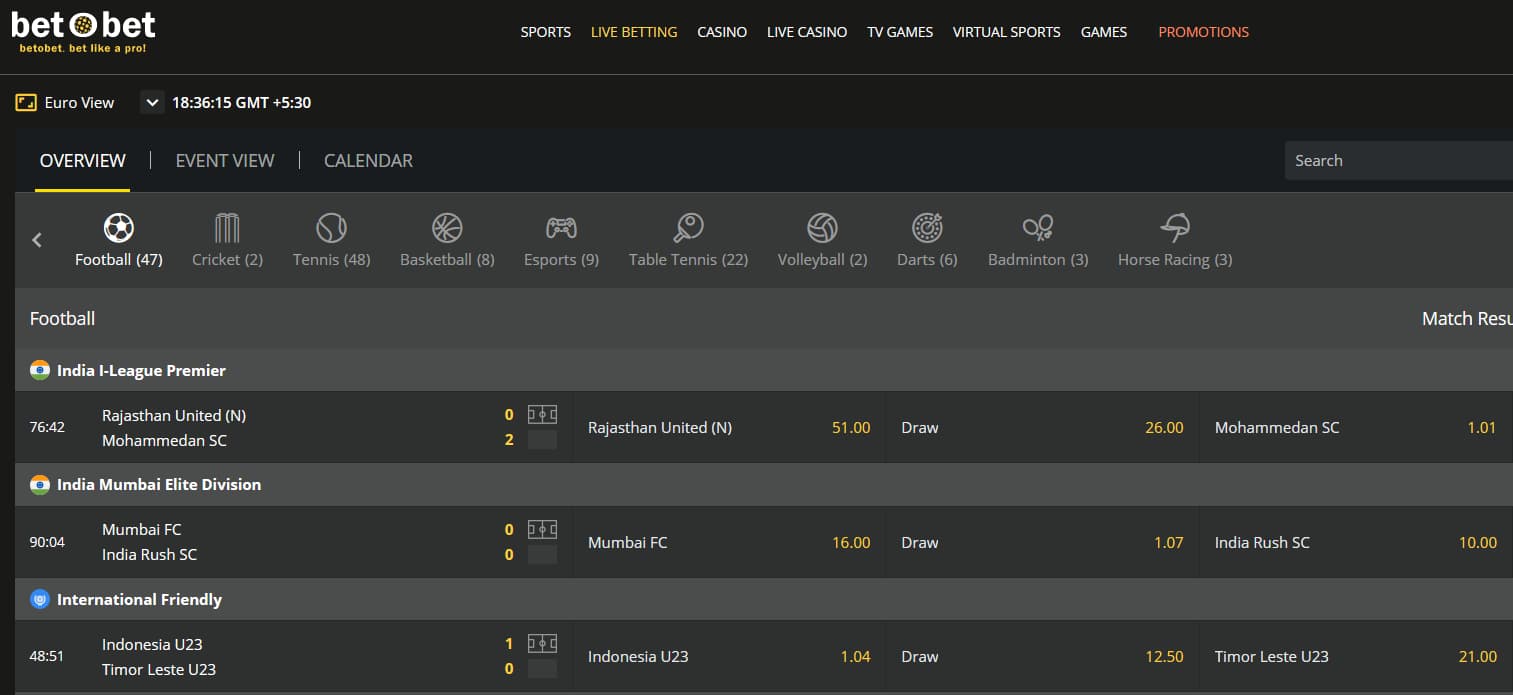Collapse India I-League Premier section
Screen dimensions: 1513x695
[x=764, y=370]
